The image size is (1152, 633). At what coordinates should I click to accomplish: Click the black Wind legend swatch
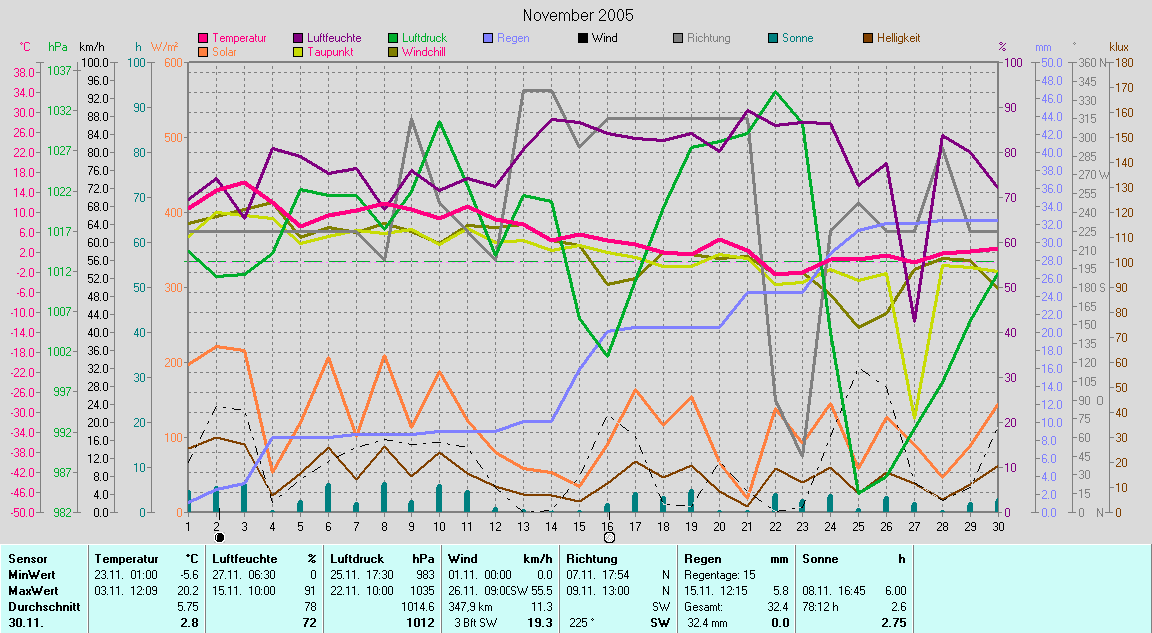583,39
